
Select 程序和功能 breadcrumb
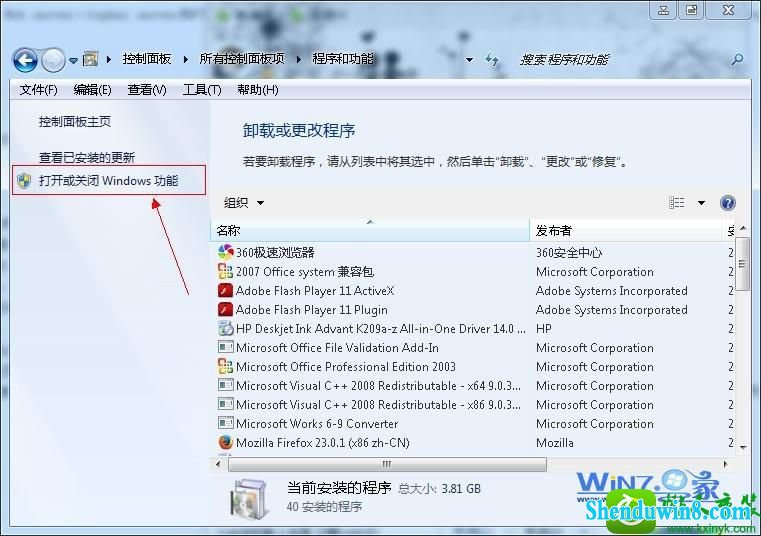click(x=343, y=59)
